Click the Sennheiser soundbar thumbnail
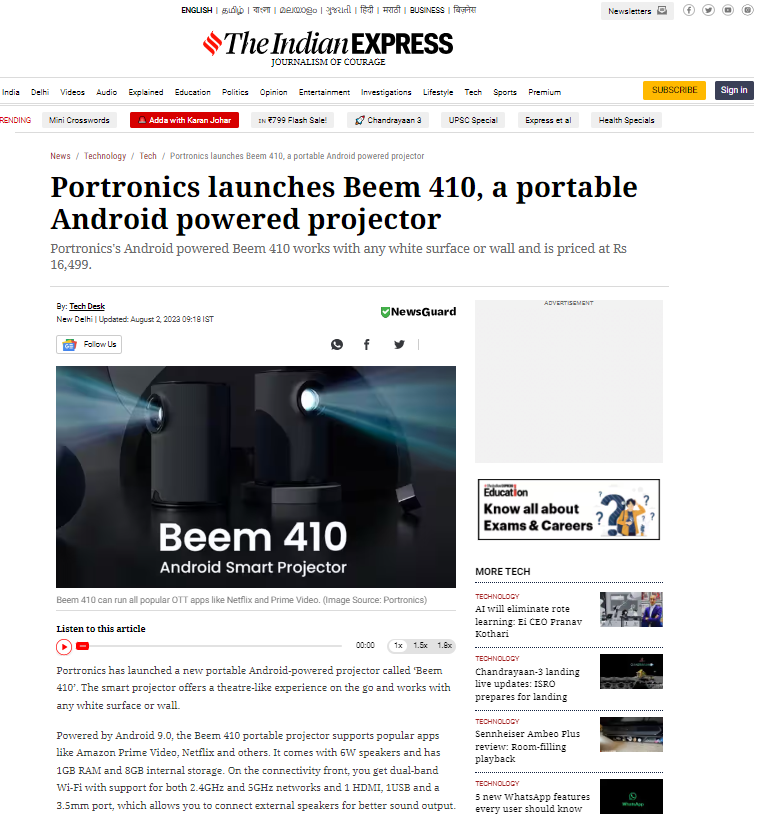 (631, 734)
